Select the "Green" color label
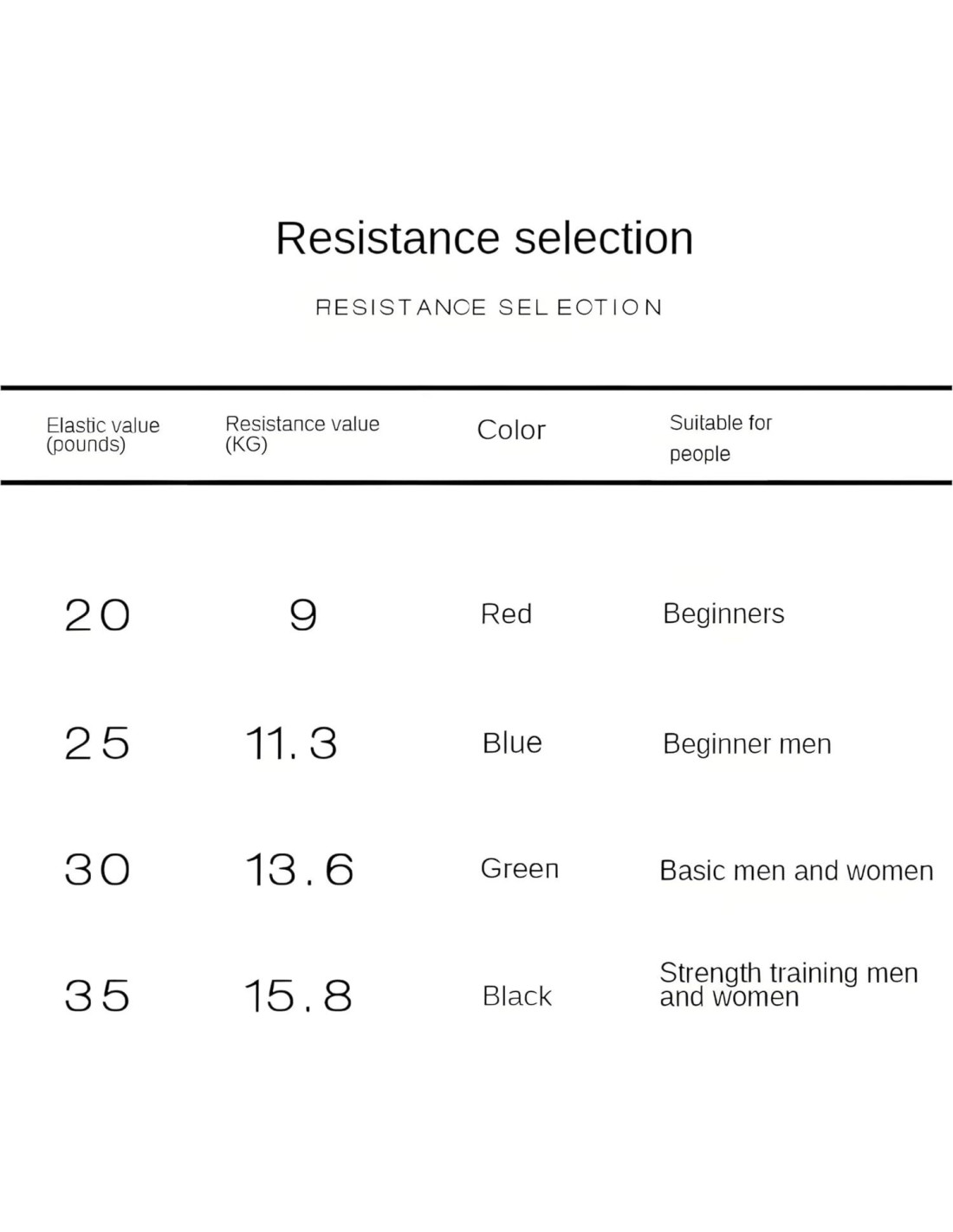This screenshot has width=953, height=1232. pyautogui.click(x=519, y=868)
